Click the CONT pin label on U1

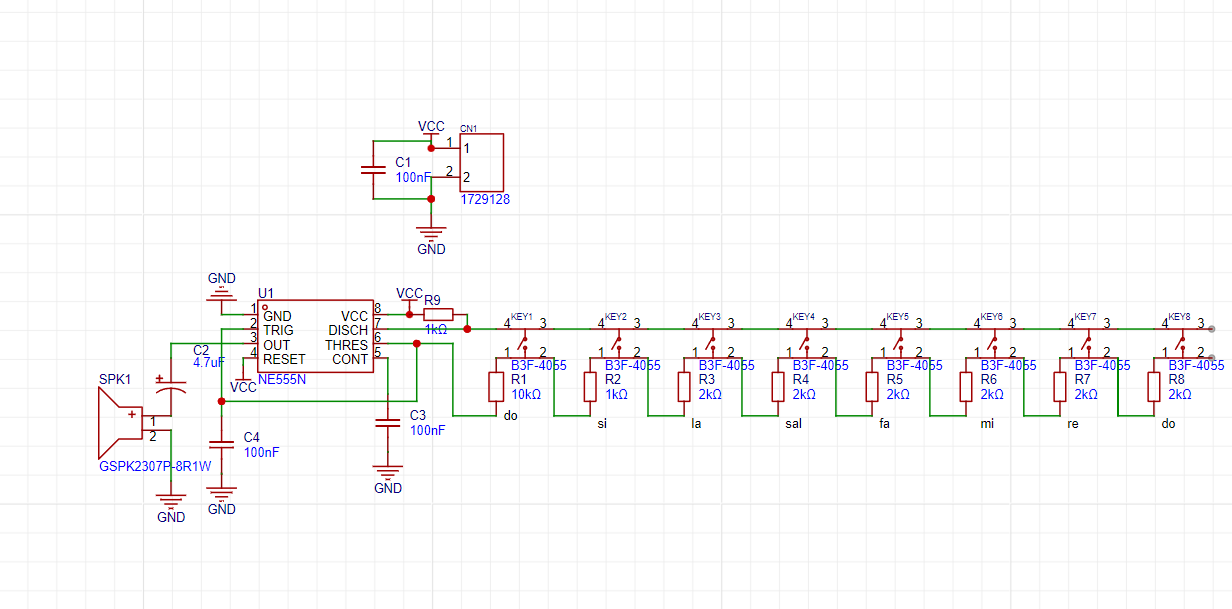(x=350, y=359)
